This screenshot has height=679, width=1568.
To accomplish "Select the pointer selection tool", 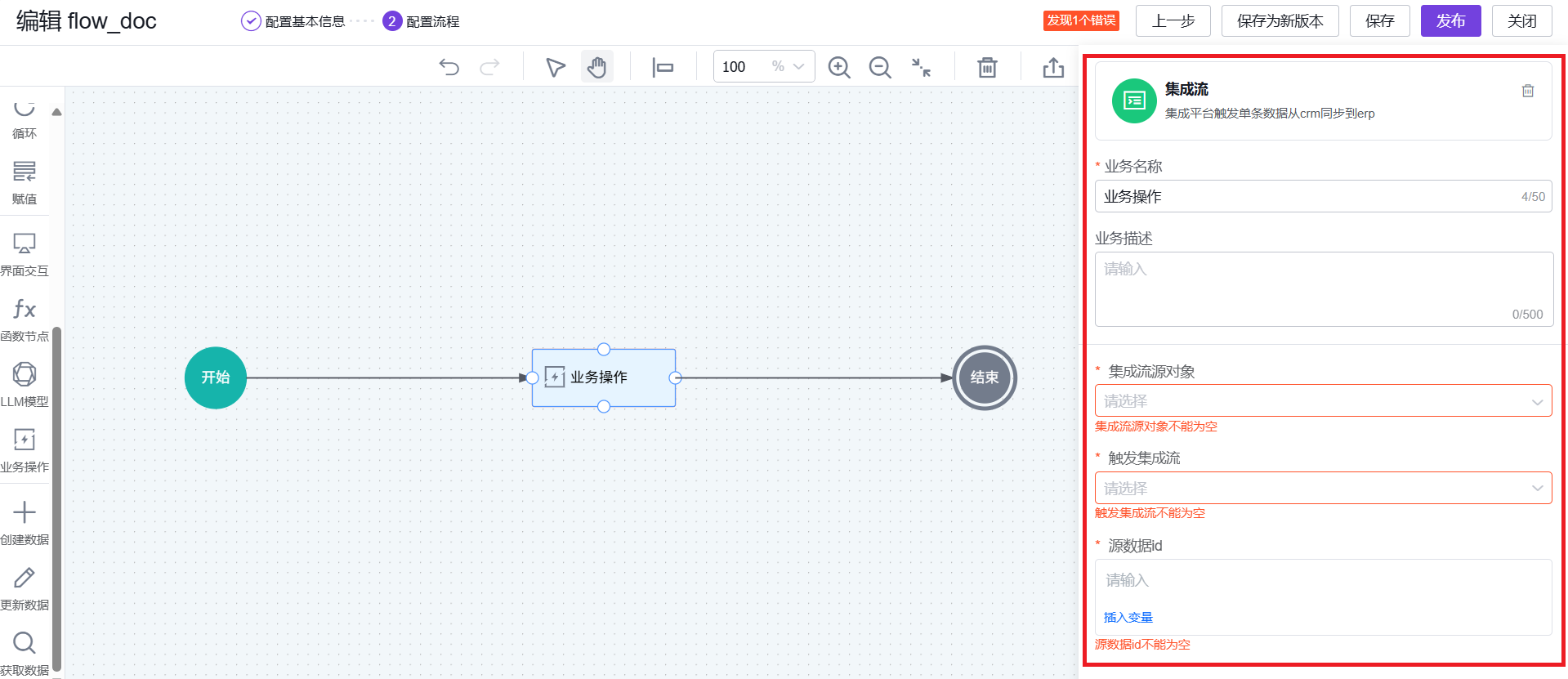I will click(556, 67).
